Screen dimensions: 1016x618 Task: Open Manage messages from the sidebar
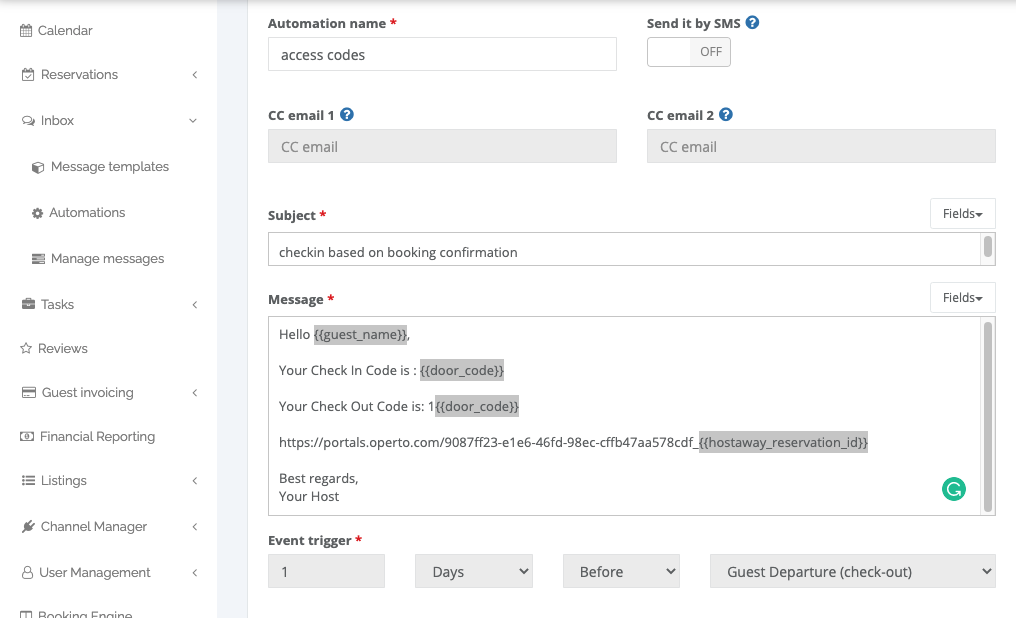pos(38,258)
